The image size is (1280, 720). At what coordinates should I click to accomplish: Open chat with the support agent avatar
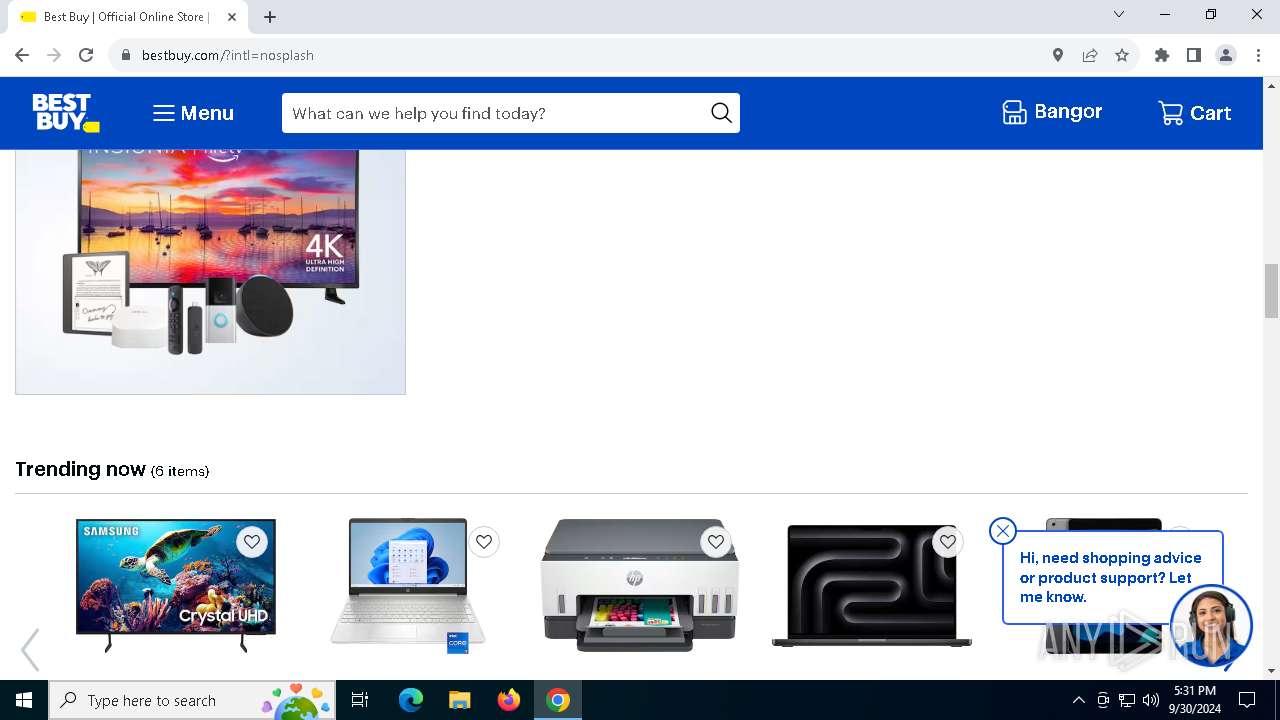1211,626
